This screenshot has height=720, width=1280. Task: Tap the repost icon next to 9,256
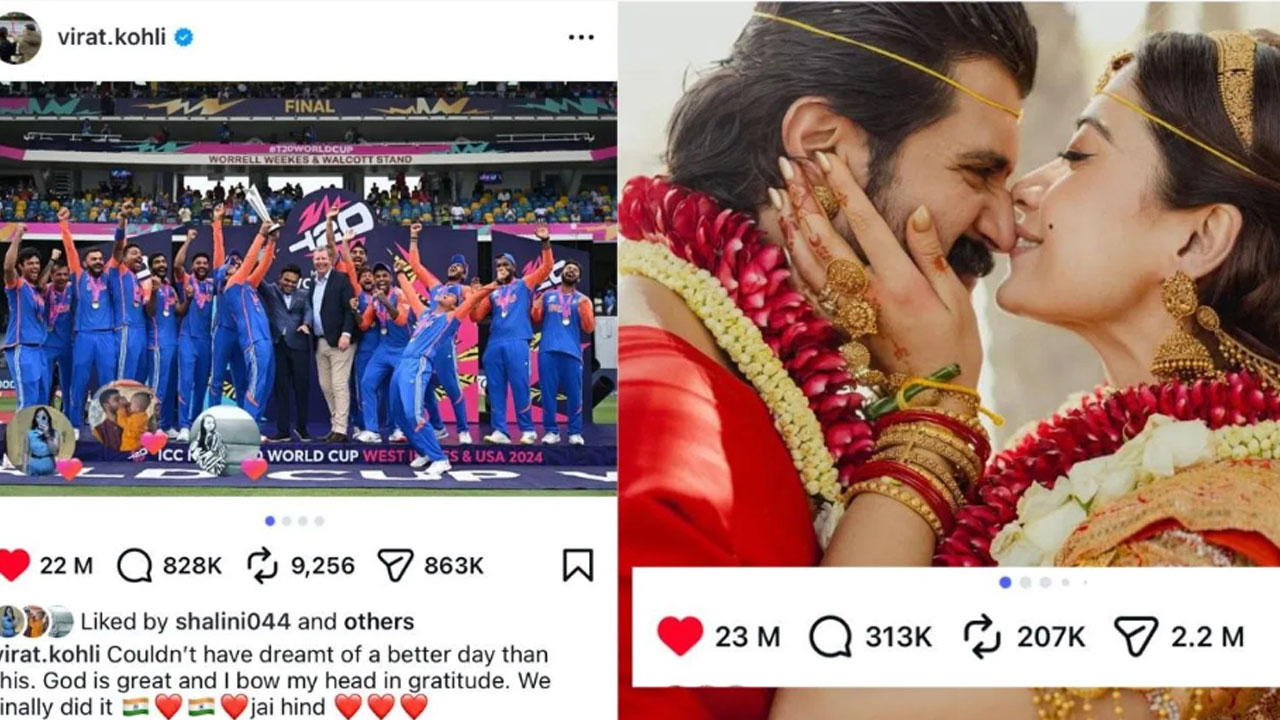coord(262,565)
